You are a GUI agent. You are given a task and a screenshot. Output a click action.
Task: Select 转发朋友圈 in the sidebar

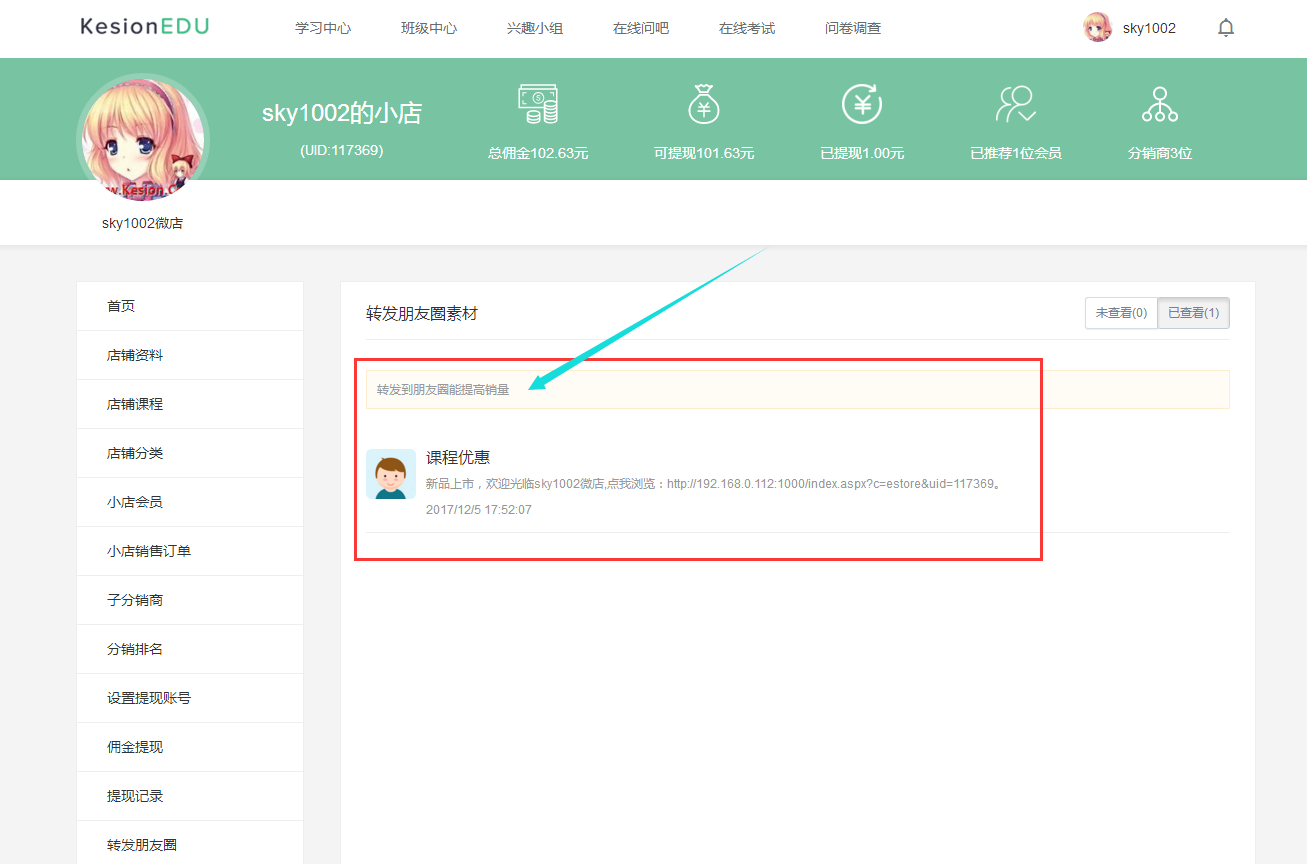[x=142, y=844]
